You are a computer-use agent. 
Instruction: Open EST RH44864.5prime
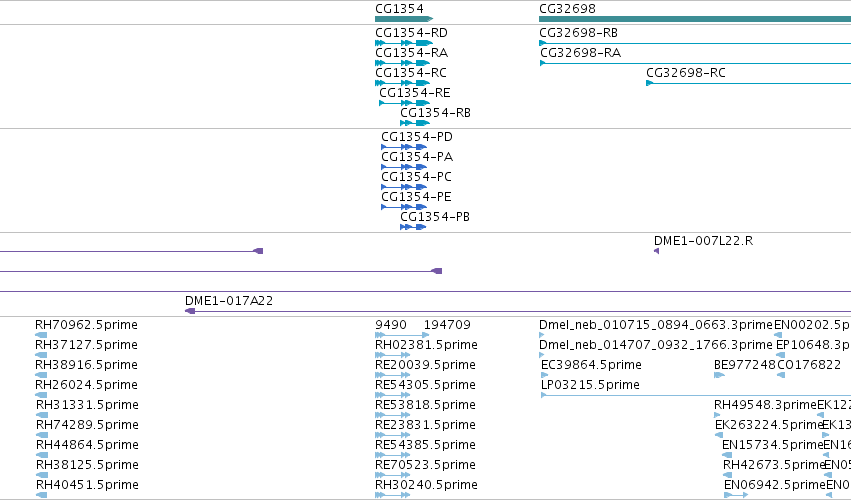tap(87, 445)
